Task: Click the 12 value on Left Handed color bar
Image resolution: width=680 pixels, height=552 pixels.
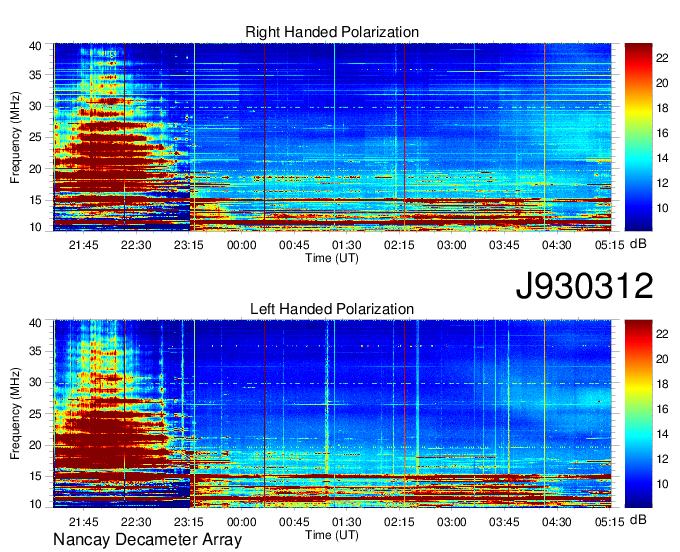Action: 662,459
